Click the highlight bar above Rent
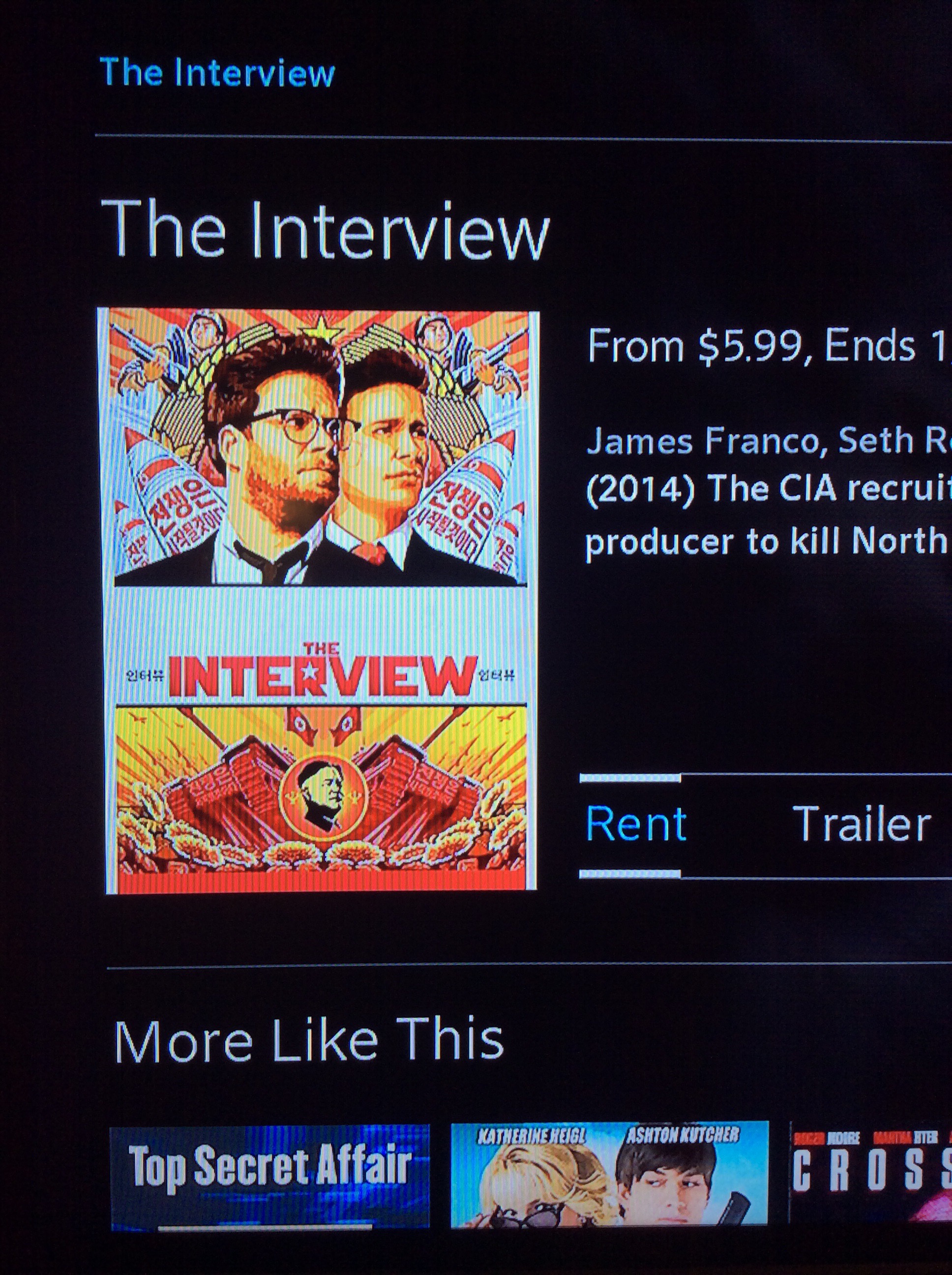 coord(630,778)
